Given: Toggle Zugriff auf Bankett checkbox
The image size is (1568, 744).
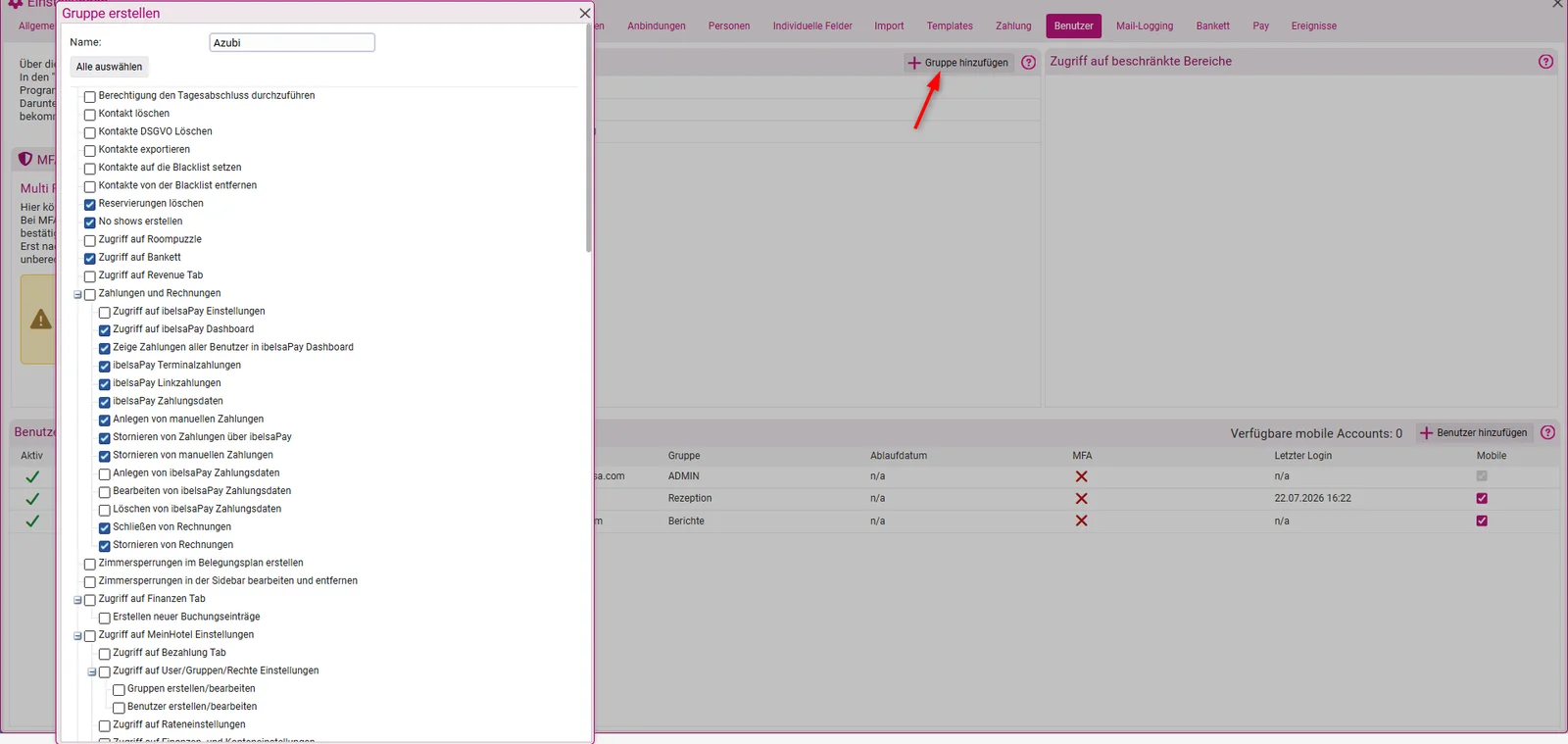Looking at the screenshot, I should coord(90,259).
